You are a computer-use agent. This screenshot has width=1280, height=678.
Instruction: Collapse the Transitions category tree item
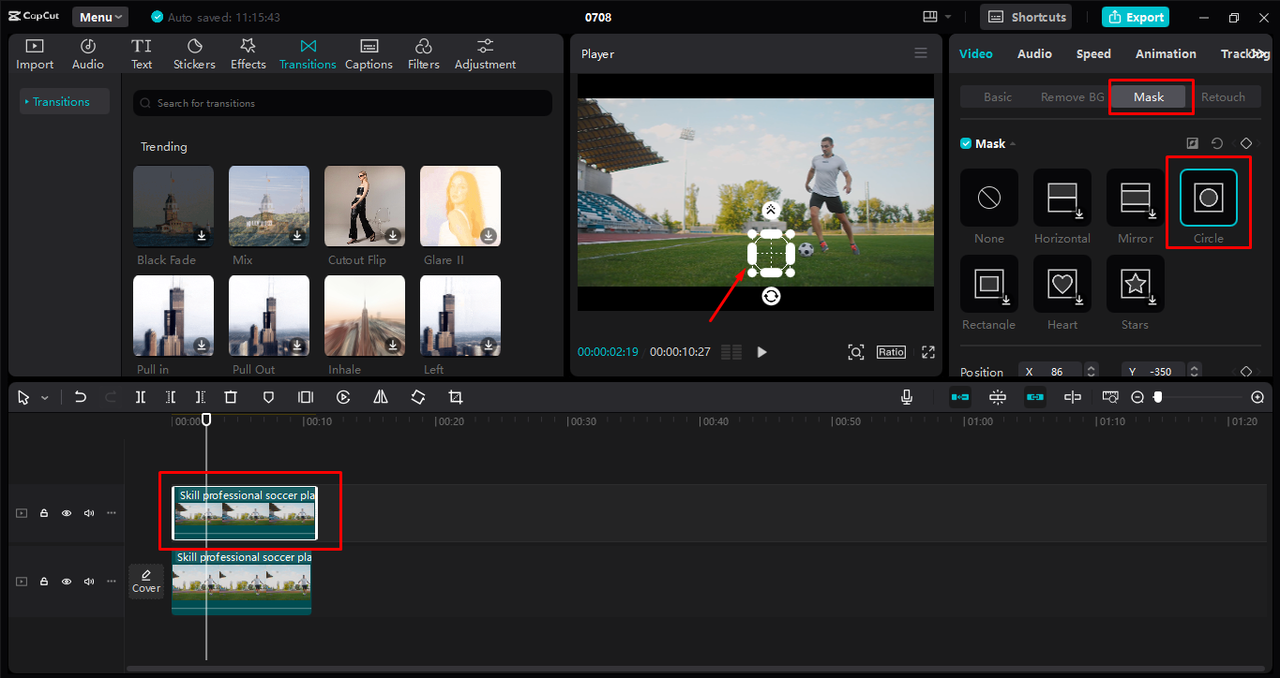(64, 102)
